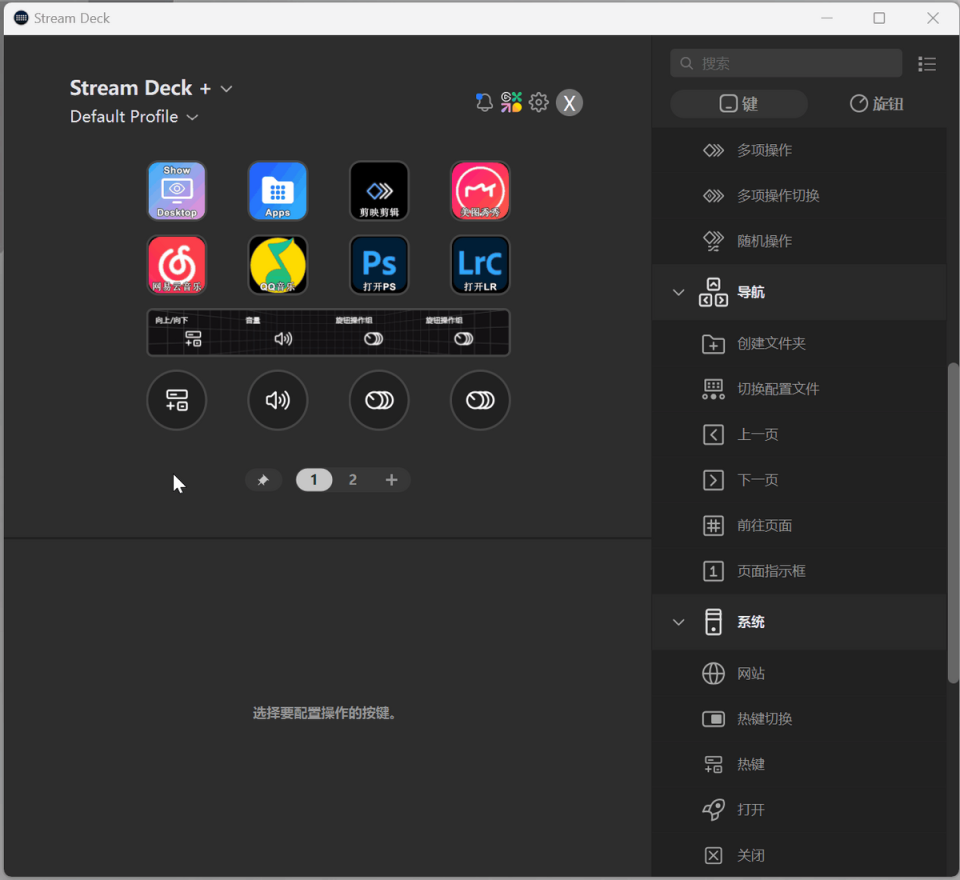
Task: Select the volume dial knob
Action: click(x=277, y=401)
